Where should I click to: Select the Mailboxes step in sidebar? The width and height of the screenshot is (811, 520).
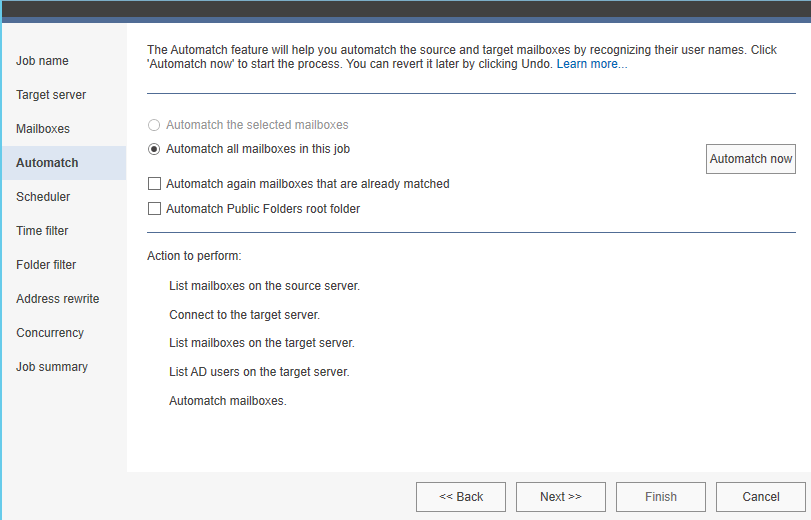click(43, 129)
